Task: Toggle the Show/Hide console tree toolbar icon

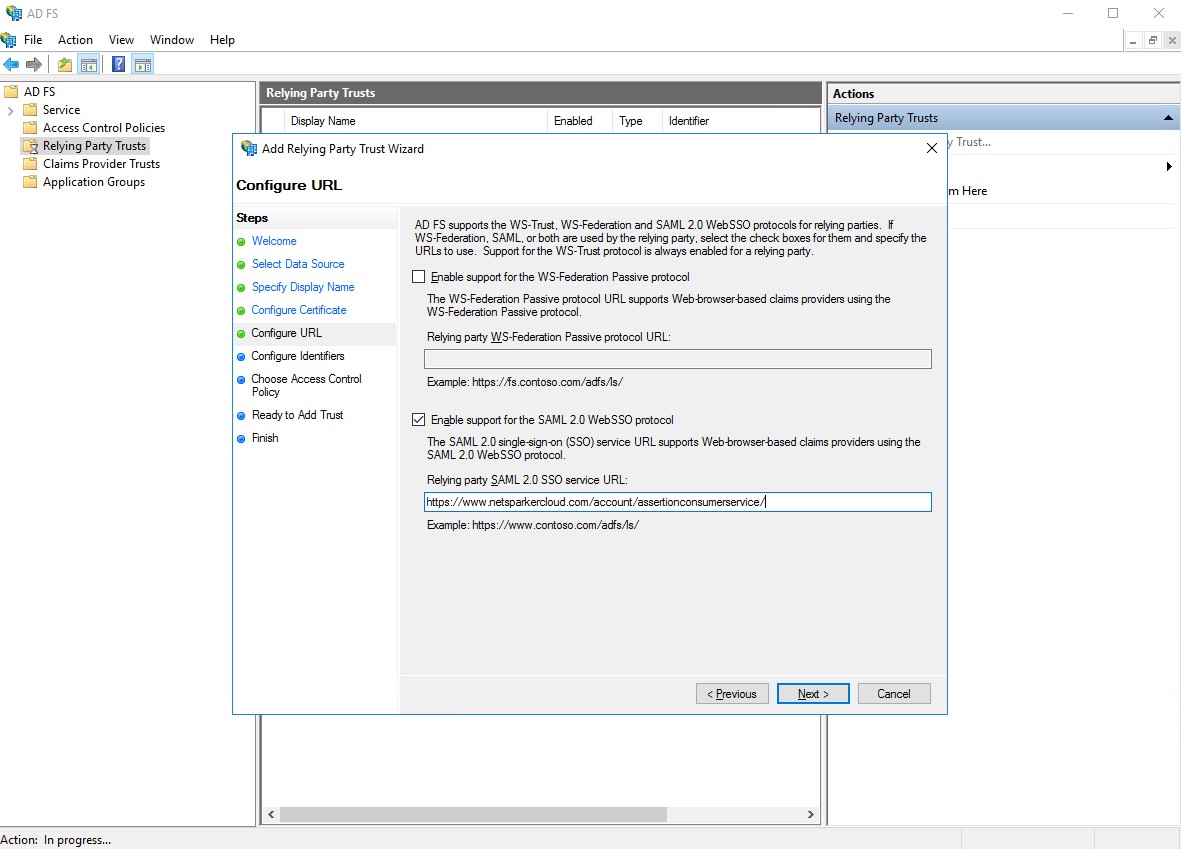Action: click(88, 63)
